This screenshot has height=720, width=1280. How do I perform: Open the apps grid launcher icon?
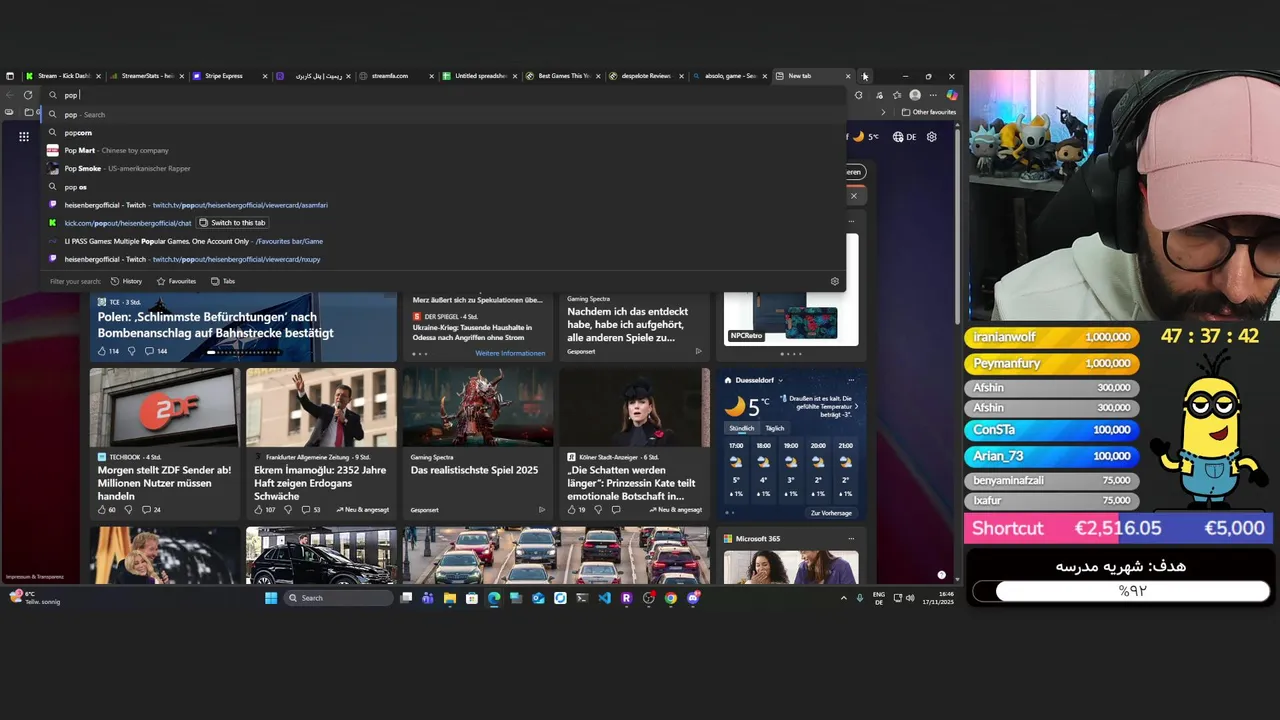point(24,137)
